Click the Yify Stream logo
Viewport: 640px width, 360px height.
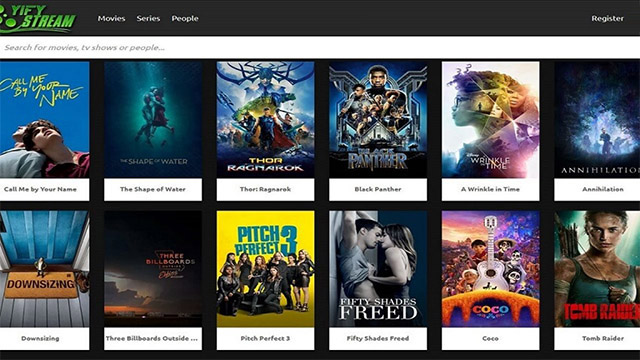click(x=38, y=18)
